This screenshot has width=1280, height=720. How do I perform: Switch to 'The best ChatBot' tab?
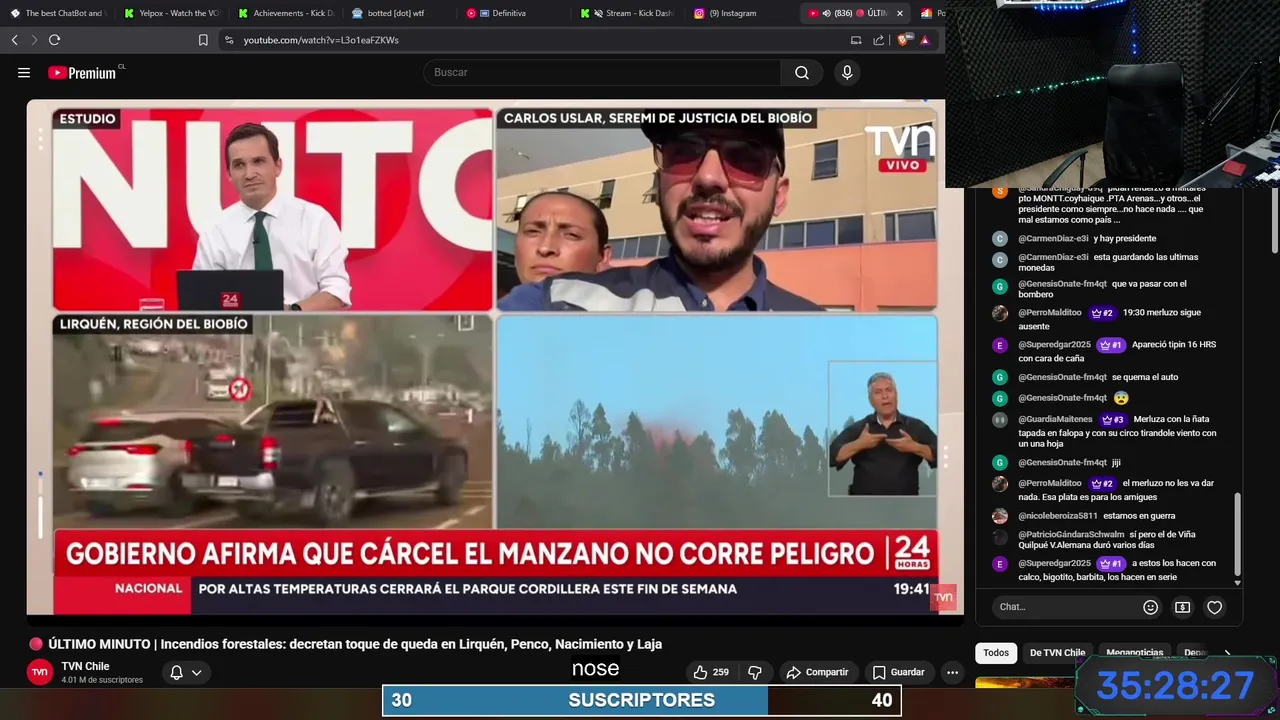[56, 13]
